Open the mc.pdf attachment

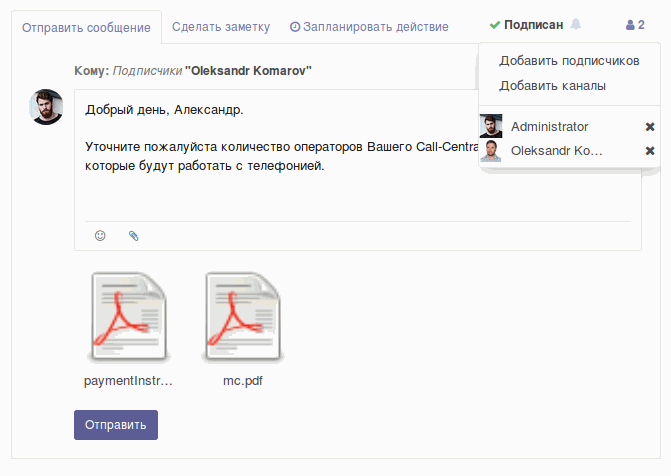pyautogui.click(x=242, y=319)
